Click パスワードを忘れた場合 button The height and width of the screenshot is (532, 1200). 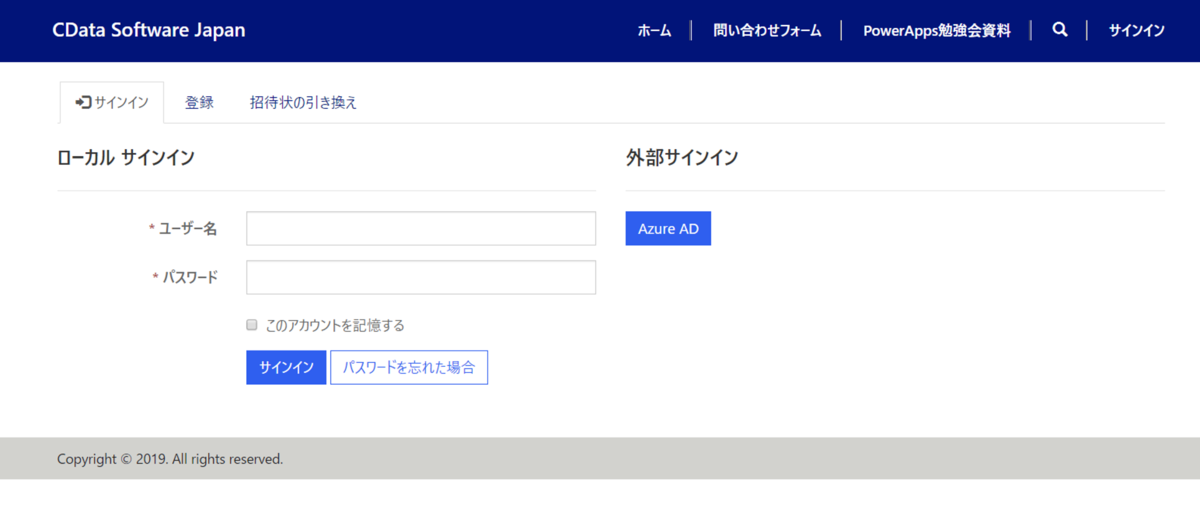409,367
